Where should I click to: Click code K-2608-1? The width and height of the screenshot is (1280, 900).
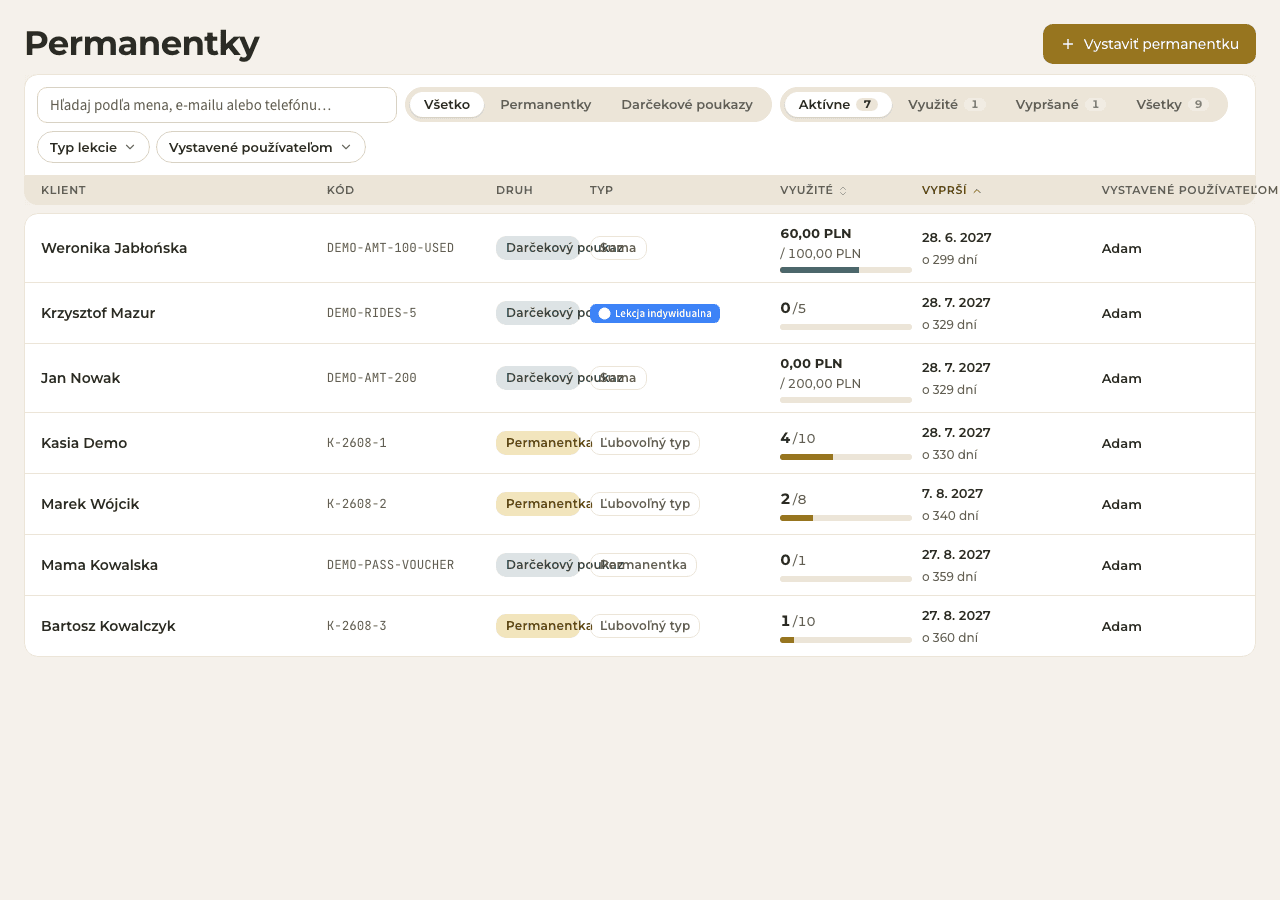[357, 443]
